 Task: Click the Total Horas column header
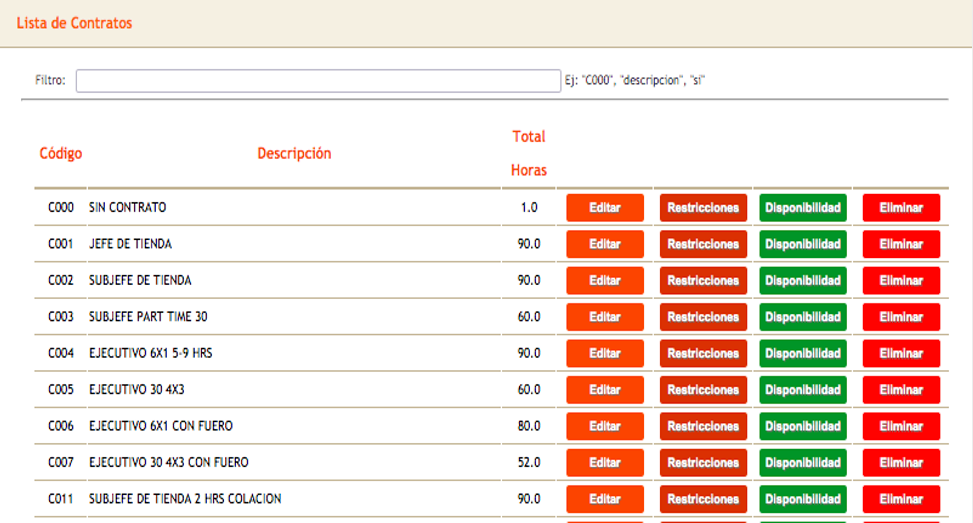pos(529,153)
